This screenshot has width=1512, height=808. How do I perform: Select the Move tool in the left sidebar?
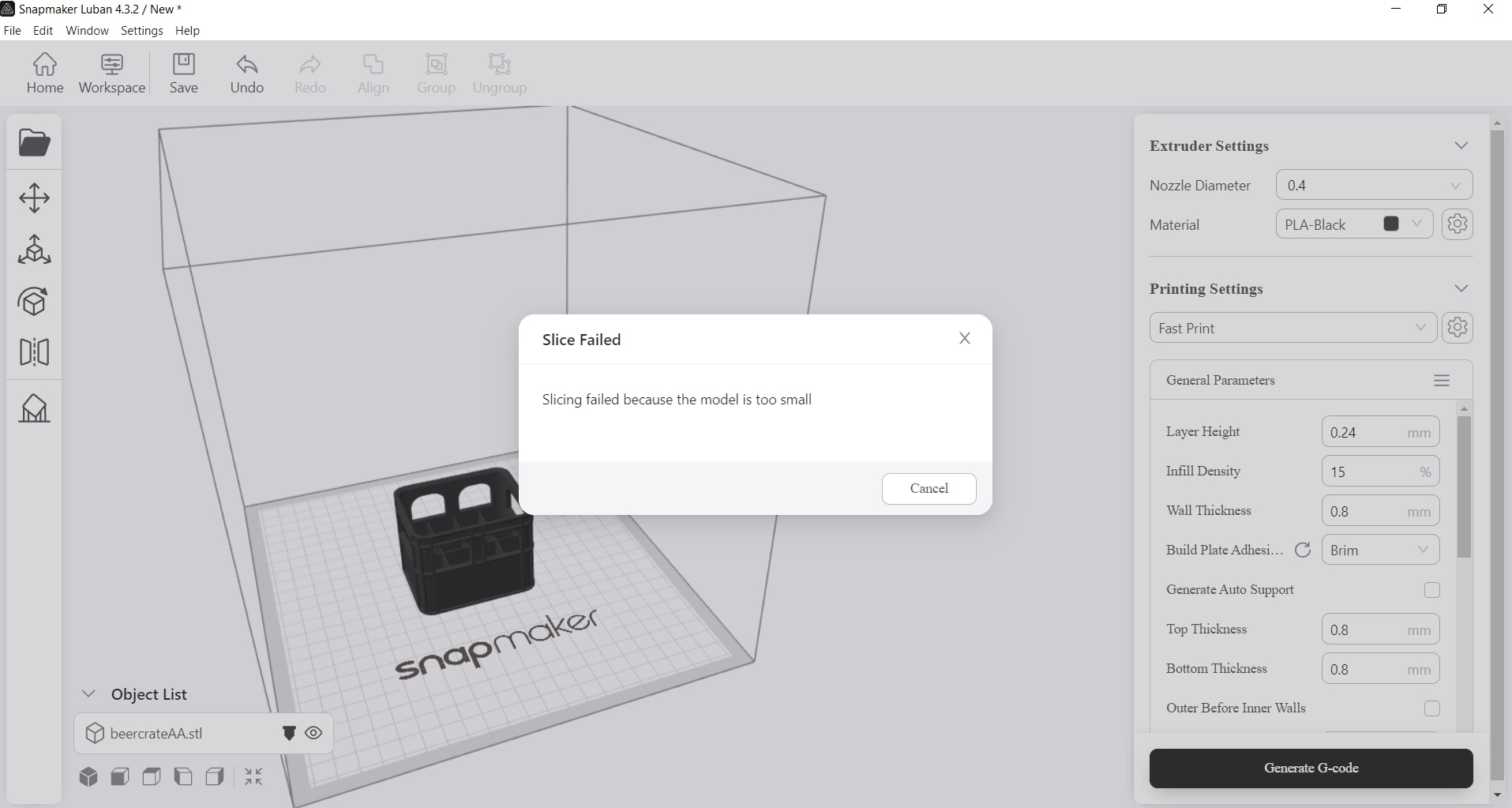click(x=35, y=198)
